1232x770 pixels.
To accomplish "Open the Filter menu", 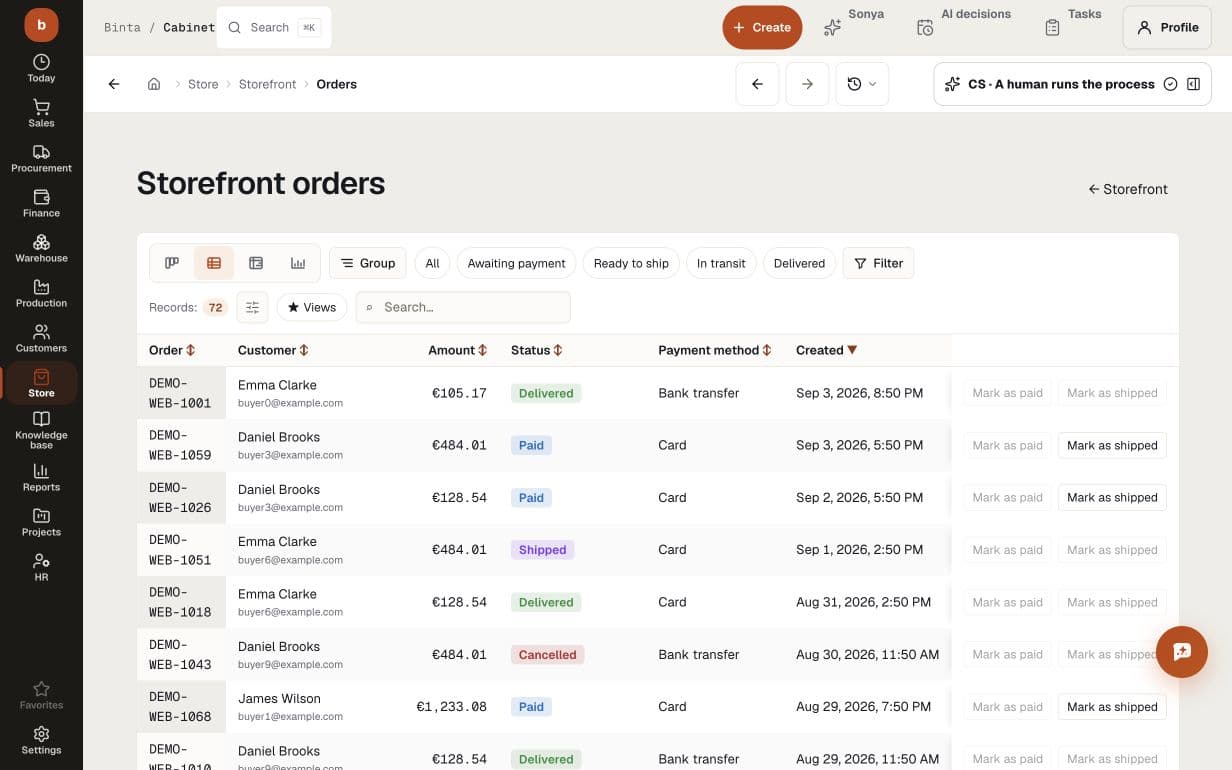I will (878, 263).
